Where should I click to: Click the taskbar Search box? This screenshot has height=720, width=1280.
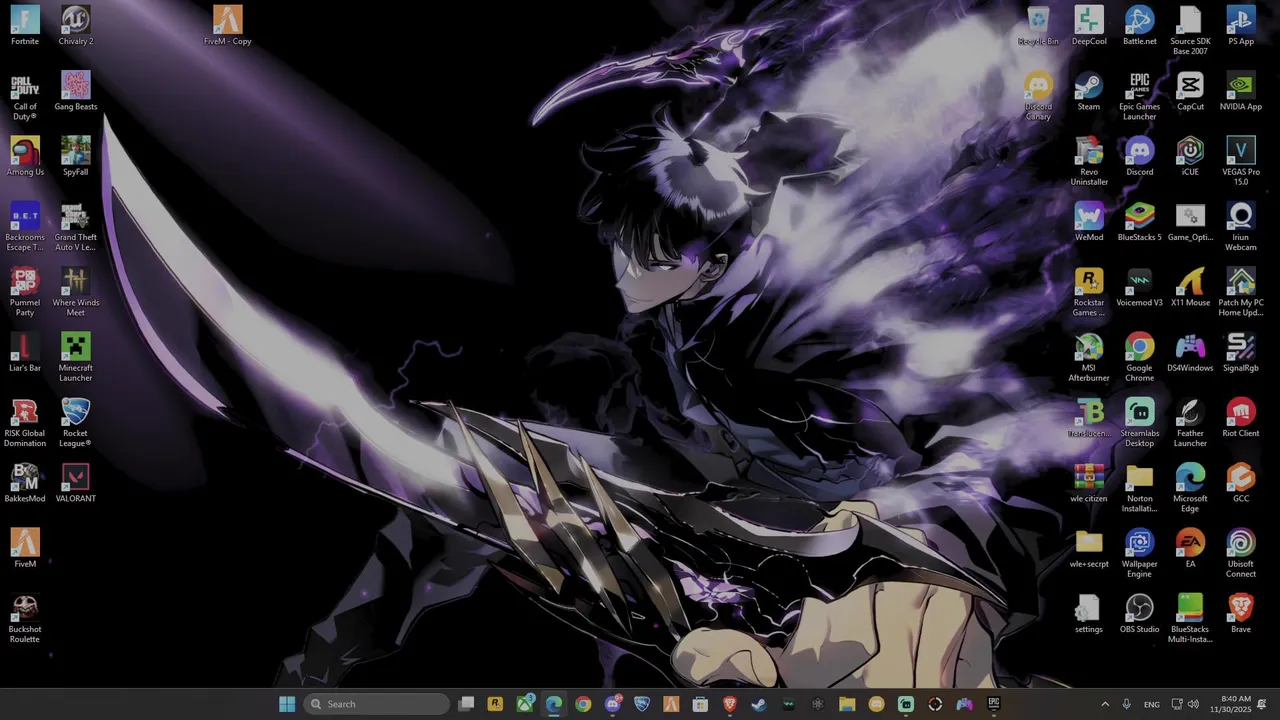[x=376, y=704]
